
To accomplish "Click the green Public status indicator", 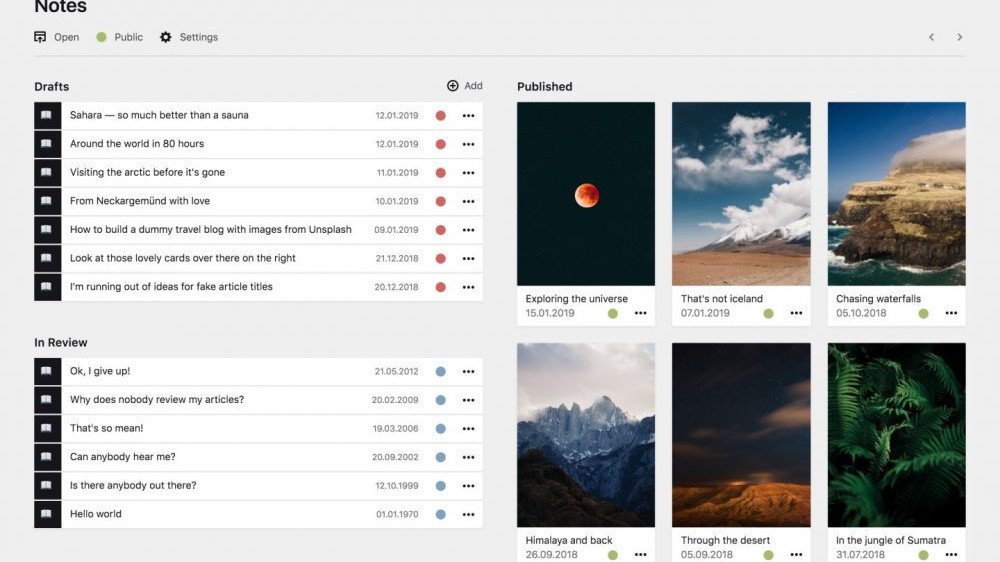I will (x=101, y=37).
